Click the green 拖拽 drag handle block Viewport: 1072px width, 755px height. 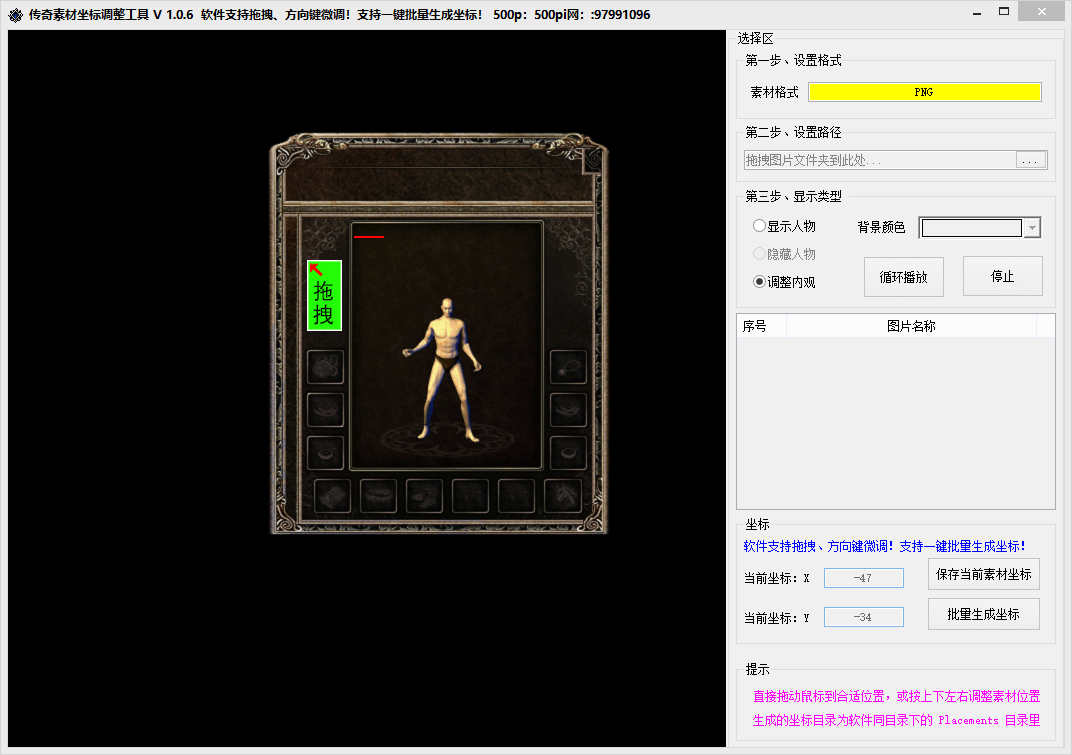(x=324, y=295)
